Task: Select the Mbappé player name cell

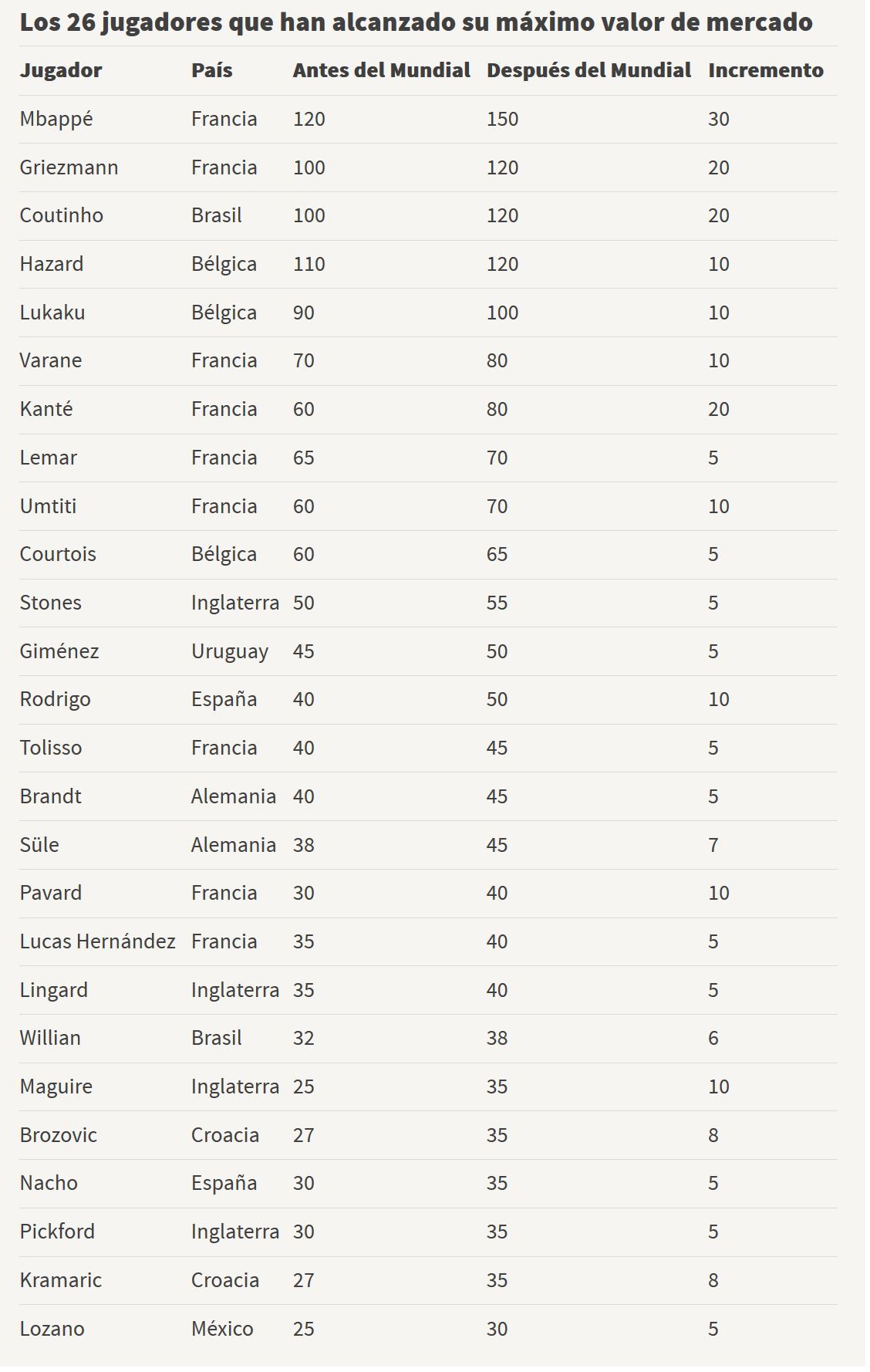Action: [56, 119]
